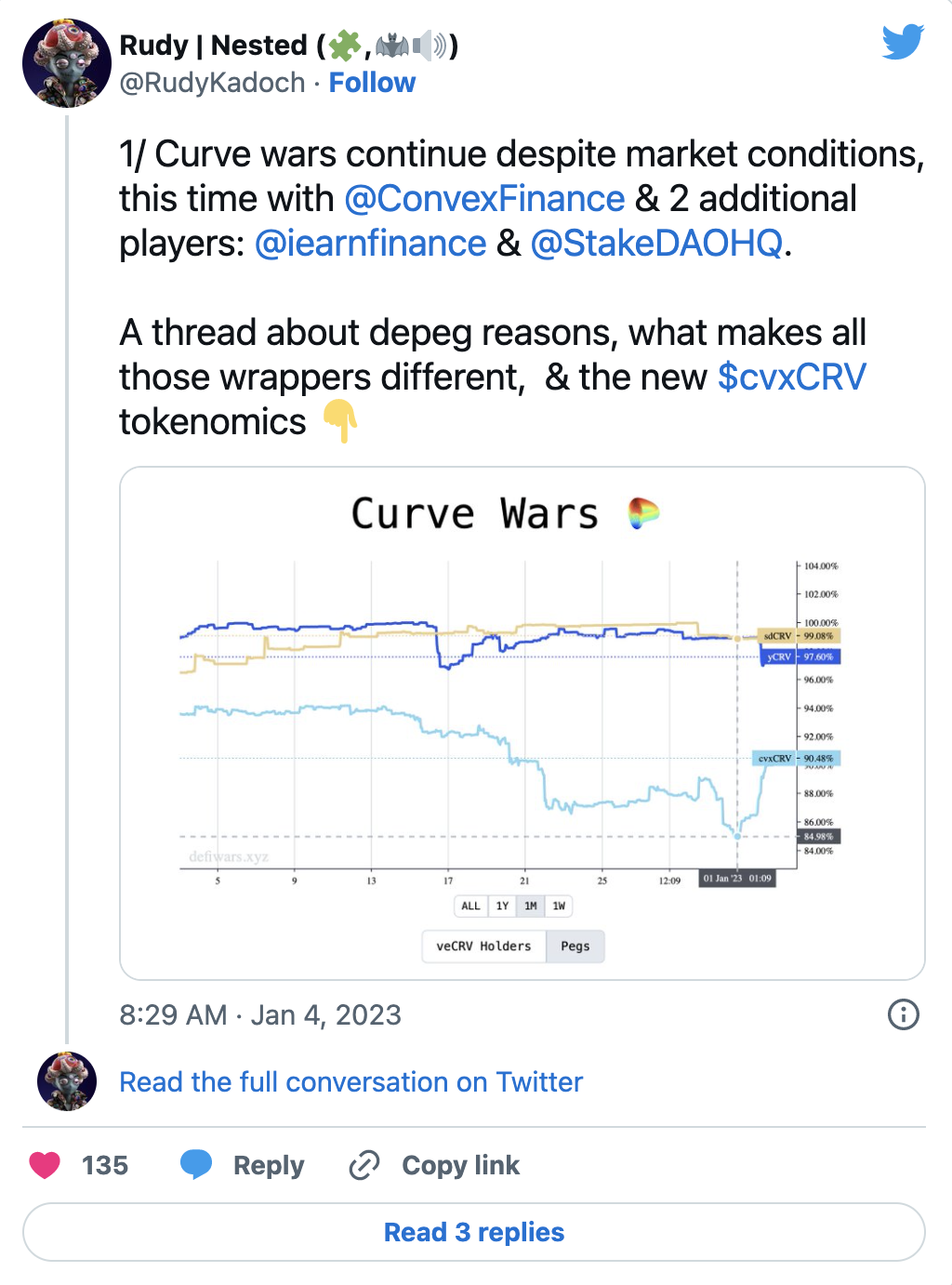Click the copy link chain icon

coord(364,1165)
